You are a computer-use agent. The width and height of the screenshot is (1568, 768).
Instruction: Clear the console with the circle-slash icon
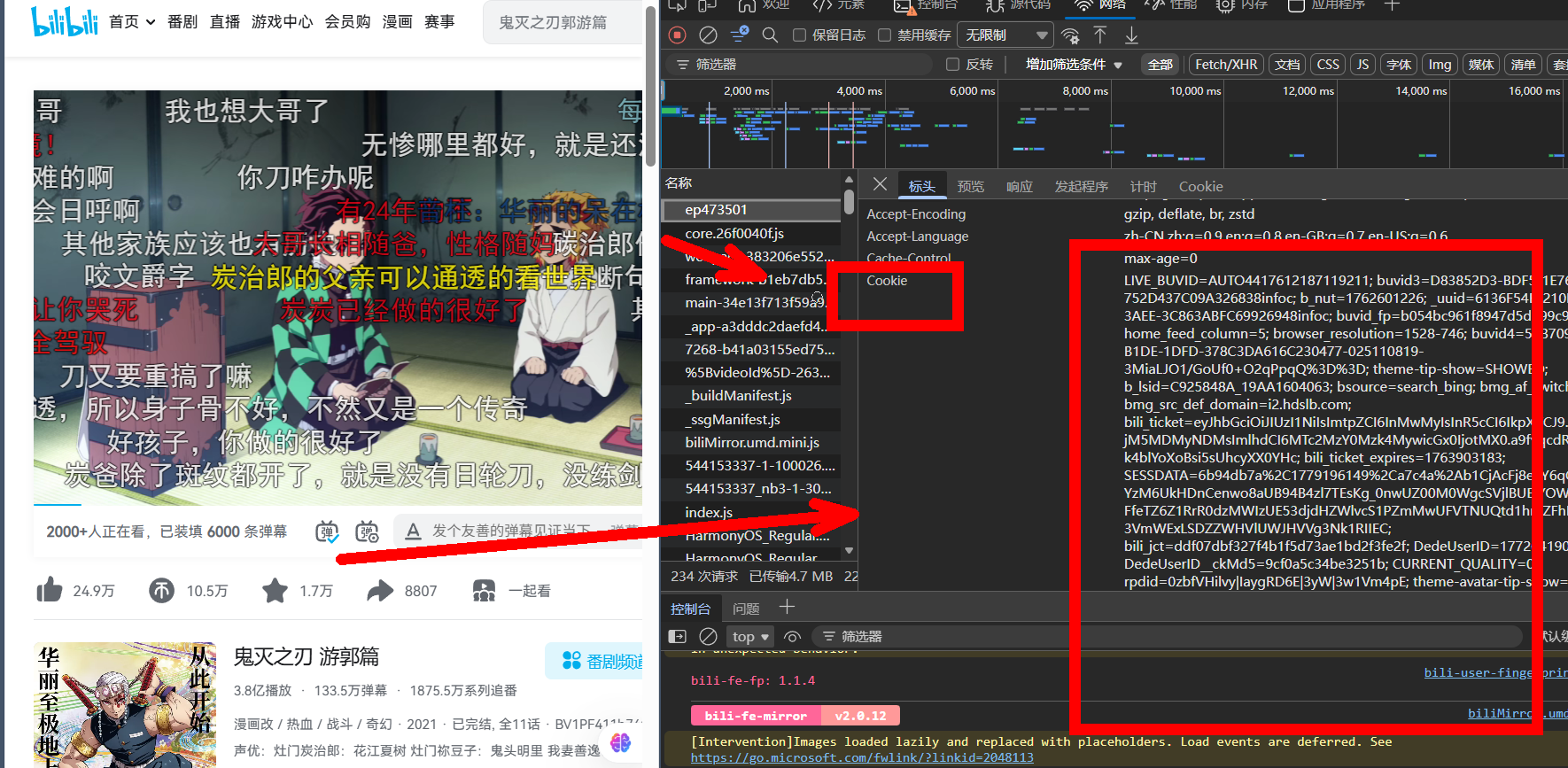[708, 636]
